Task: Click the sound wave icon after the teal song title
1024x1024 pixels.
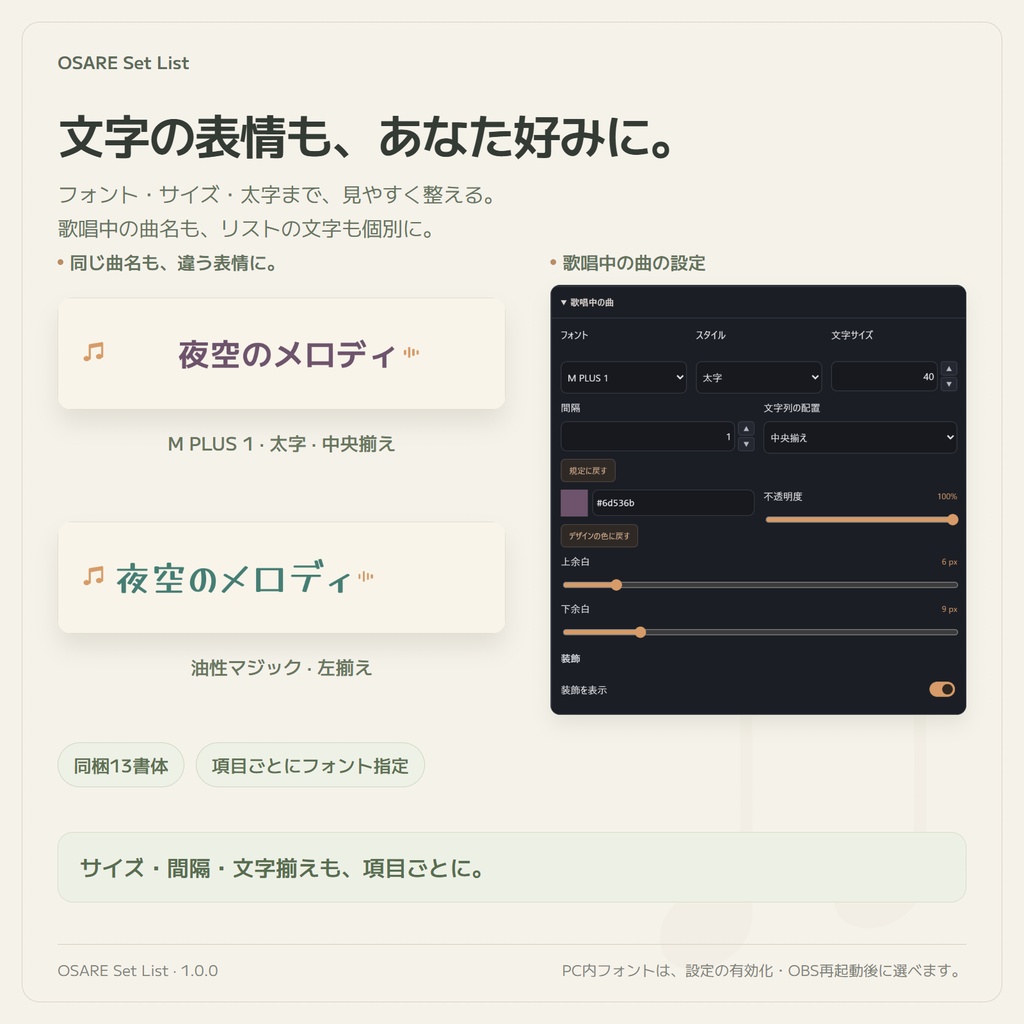Action: 366,576
